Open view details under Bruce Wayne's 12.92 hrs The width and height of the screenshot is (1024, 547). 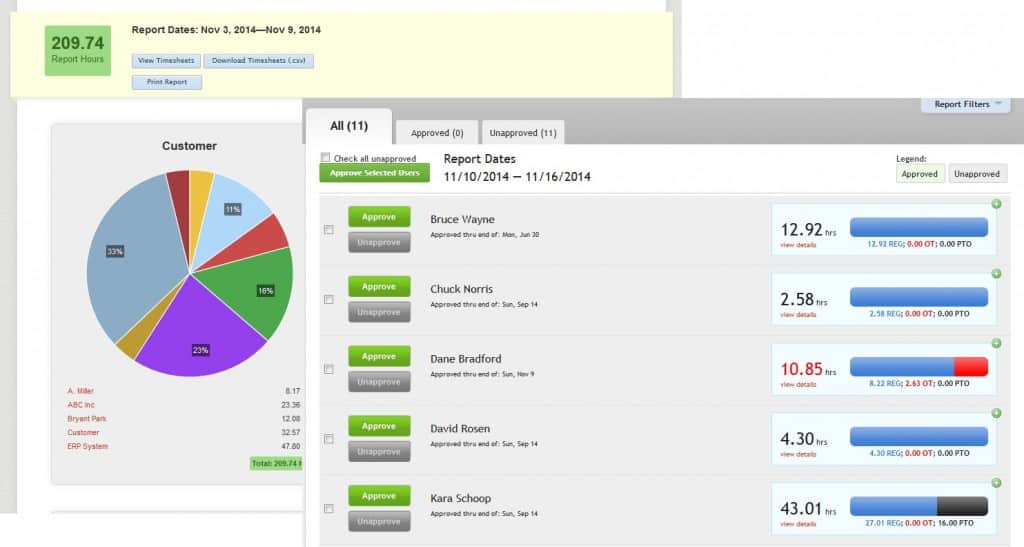pos(798,245)
